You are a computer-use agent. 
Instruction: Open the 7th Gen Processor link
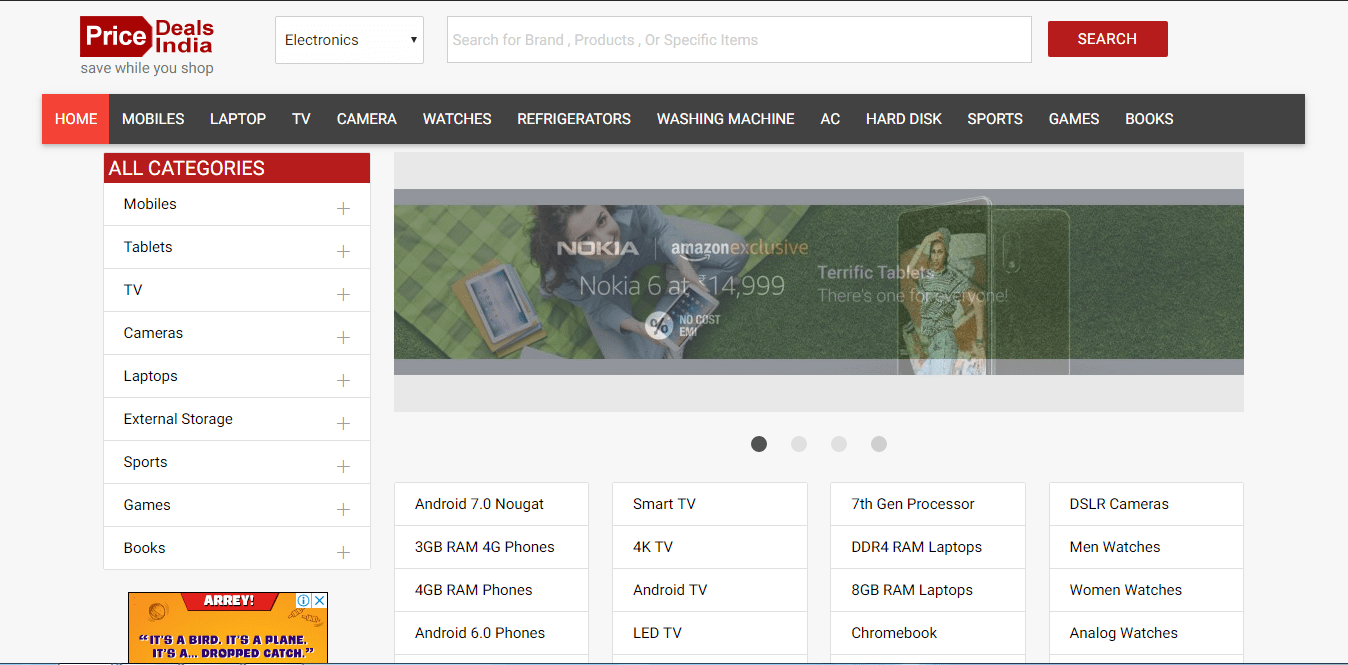click(913, 504)
